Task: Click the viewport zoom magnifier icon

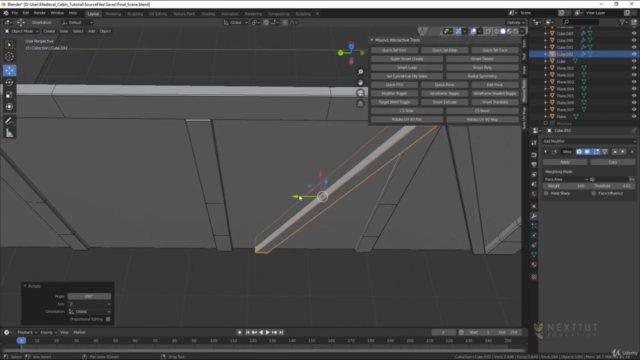Action: click(x=360, y=72)
